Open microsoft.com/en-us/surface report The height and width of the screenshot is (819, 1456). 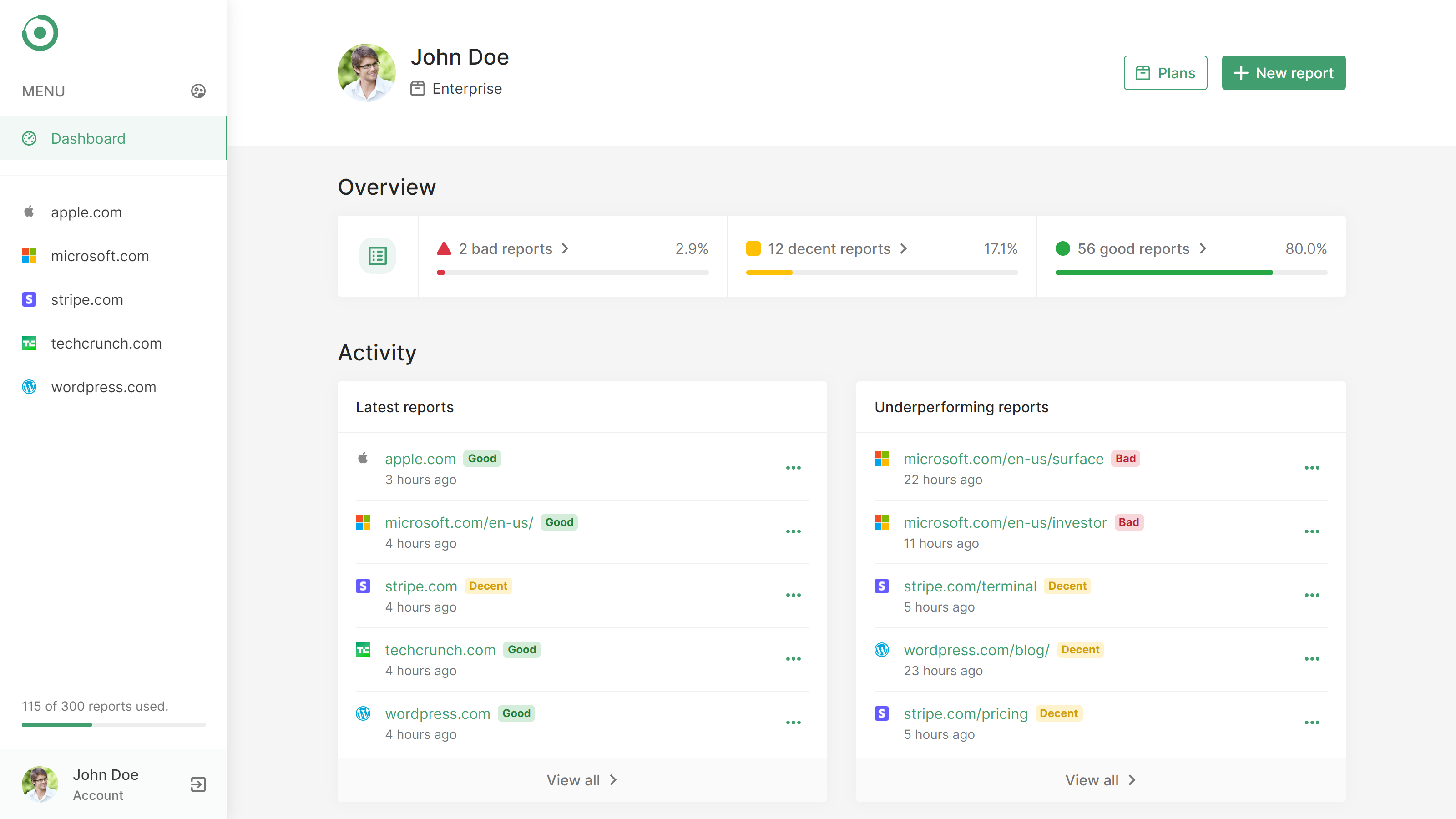[x=1003, y=459]
